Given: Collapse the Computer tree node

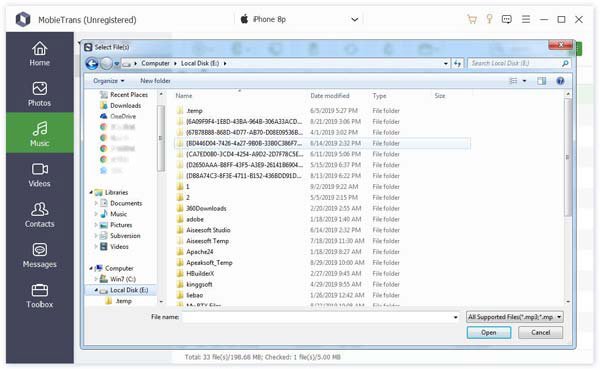Looking at the screenshot, I should (x=91, y=269).
